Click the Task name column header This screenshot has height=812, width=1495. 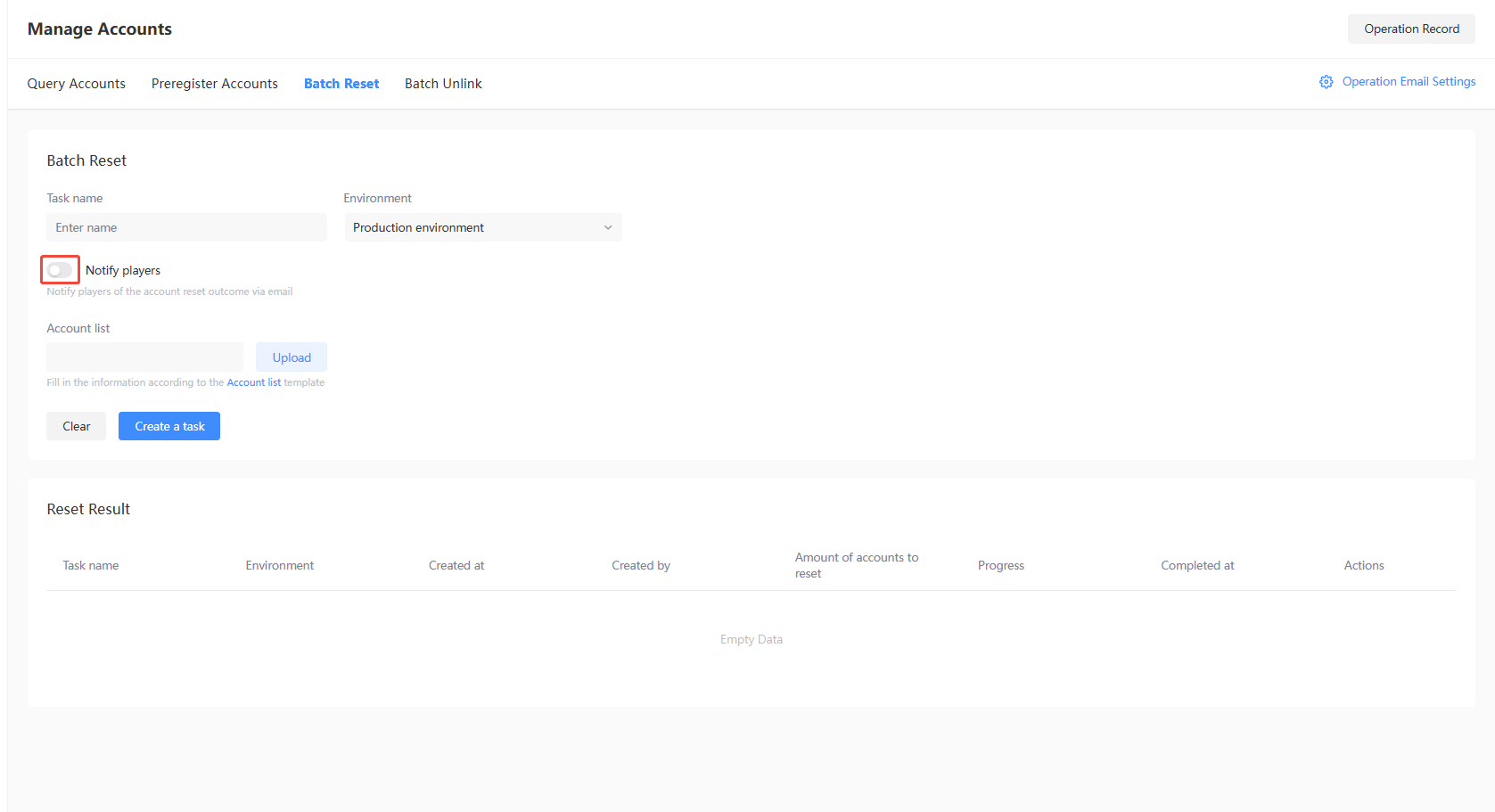(91, 565)
